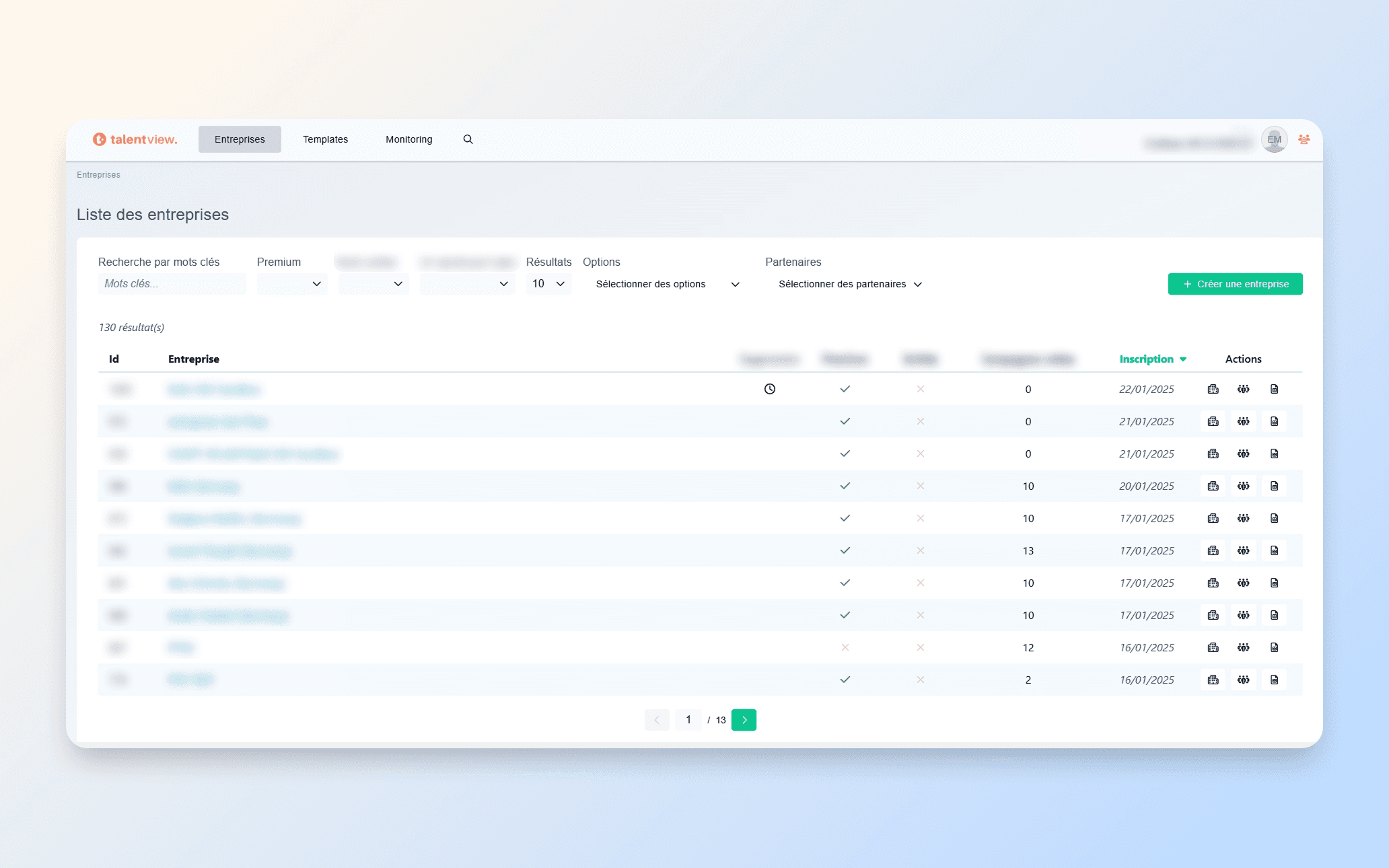The height and width of the screenshot is (868, 1389).
Task: Expand Sélectionner des partenaires dropdown
Action: pos(850,284)
